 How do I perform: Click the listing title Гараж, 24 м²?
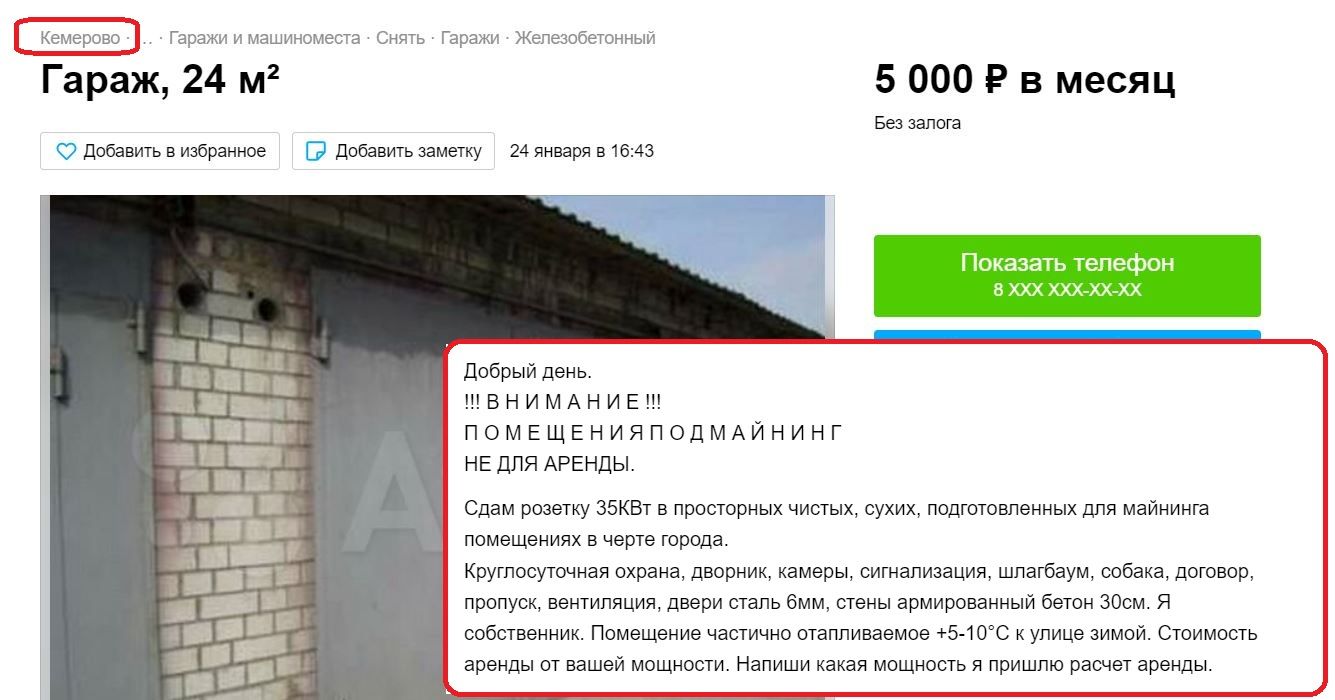159,81
